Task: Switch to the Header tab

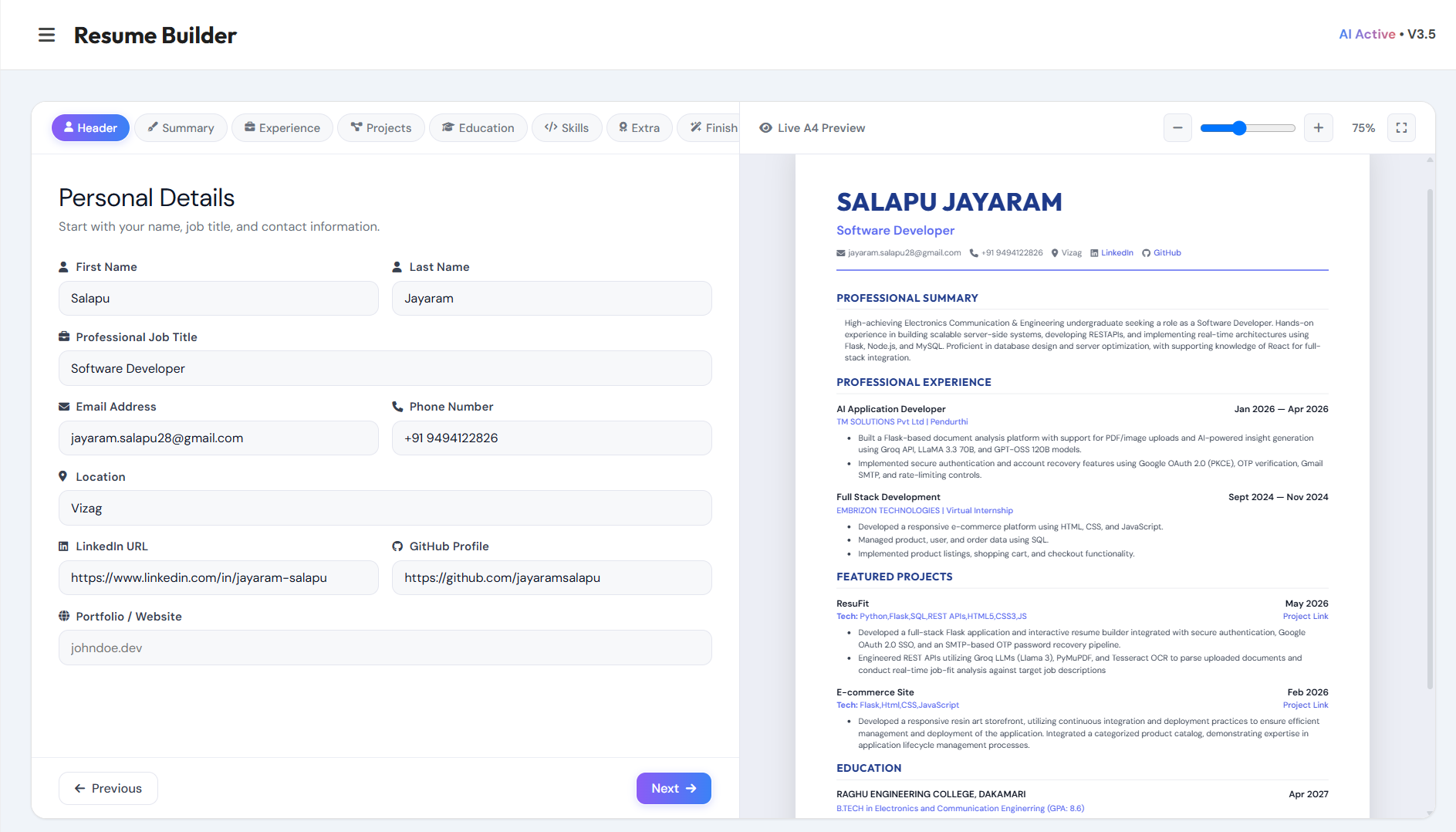Action: 90,128
